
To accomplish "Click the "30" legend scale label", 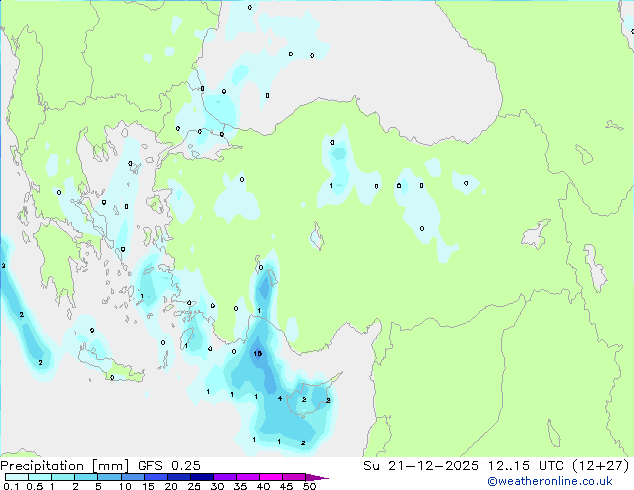I will [218, 486].
